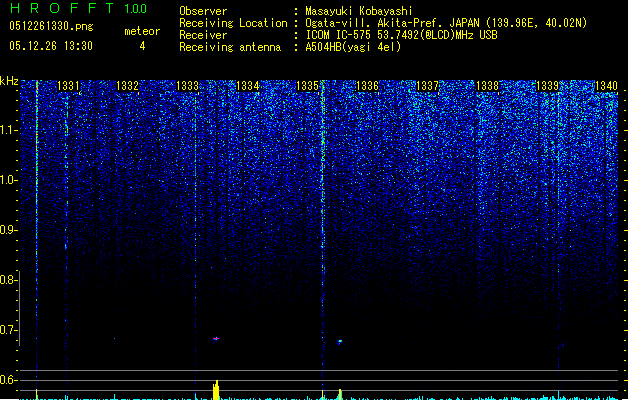629x400 pixels.
Task: Click the 0.7 frequency axis label
Action: tap(8, 330)
